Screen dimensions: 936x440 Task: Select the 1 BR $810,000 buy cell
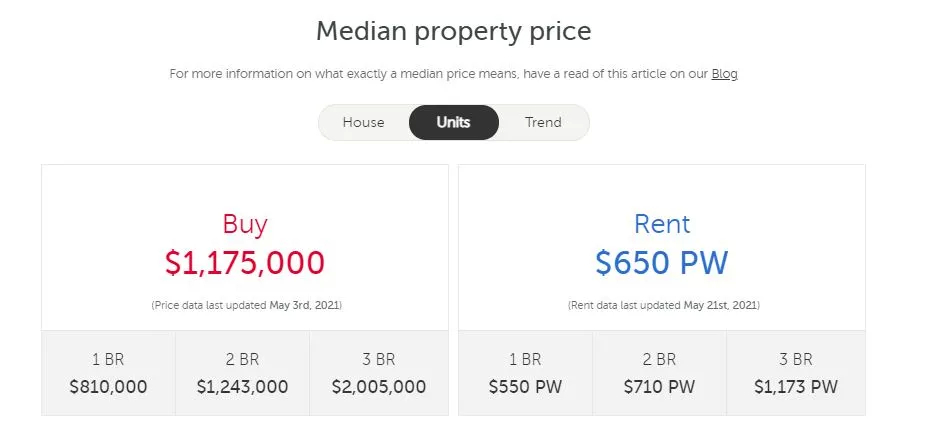pos(109,373)
